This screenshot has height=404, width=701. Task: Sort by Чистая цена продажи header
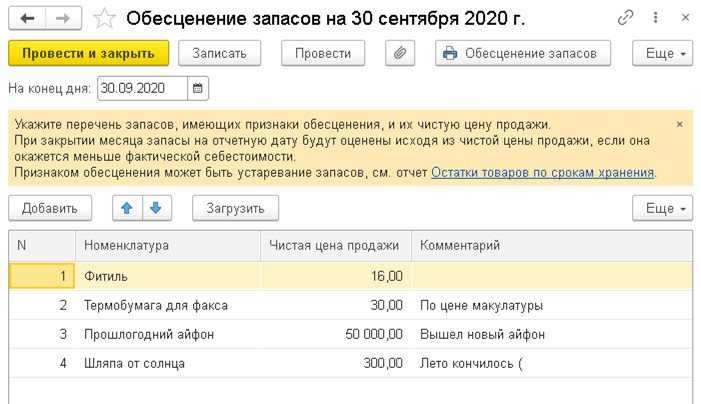[336, 245]
